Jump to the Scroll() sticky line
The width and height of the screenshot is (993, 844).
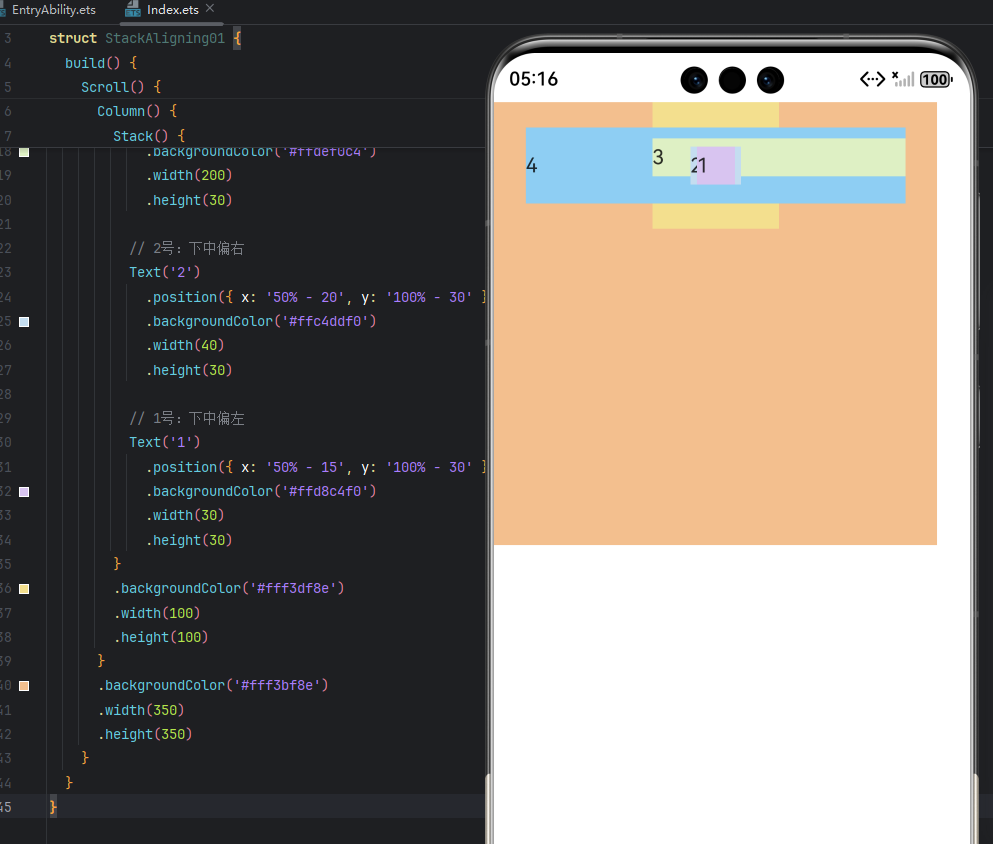click(121, 87)
